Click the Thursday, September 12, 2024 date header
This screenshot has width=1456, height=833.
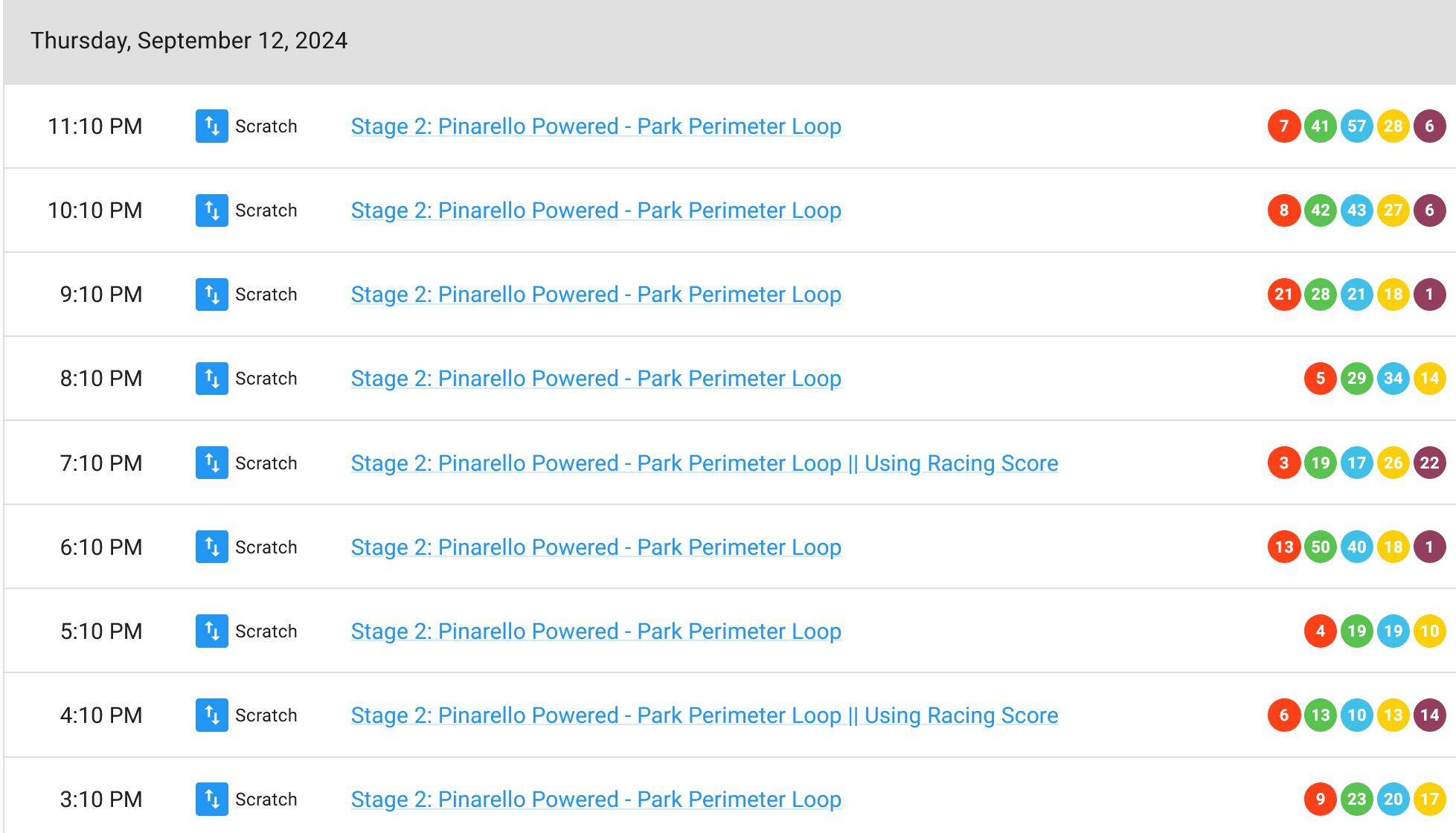(x=189, y=40)
